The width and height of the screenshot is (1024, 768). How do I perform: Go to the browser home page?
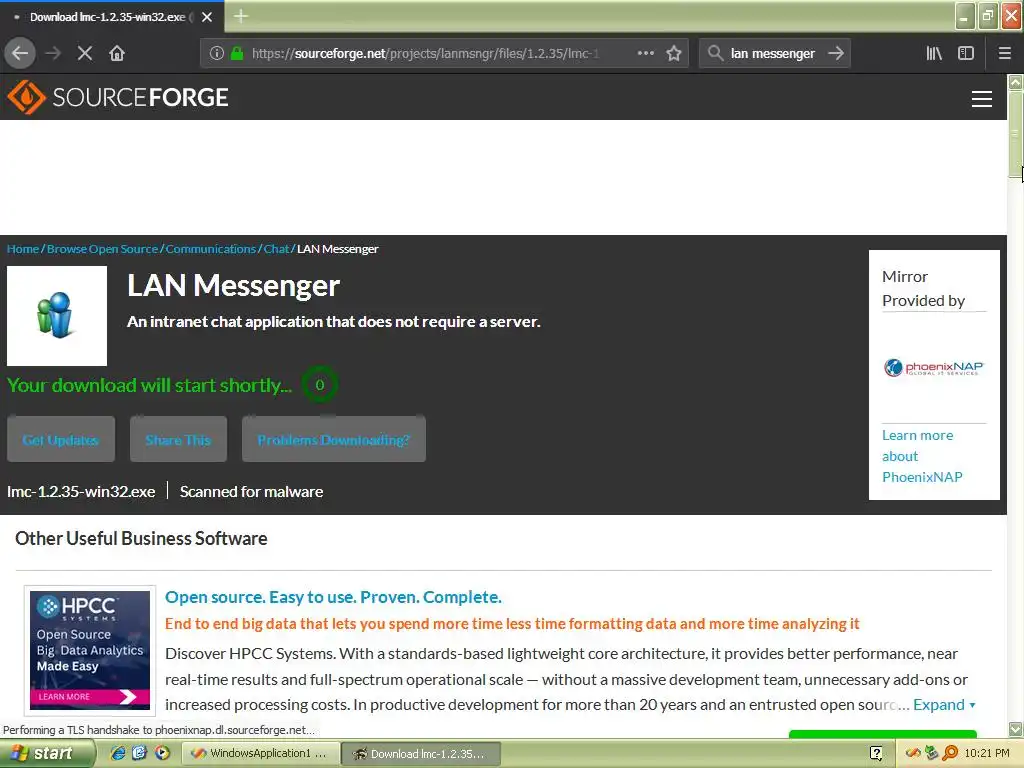pos(117,53)
